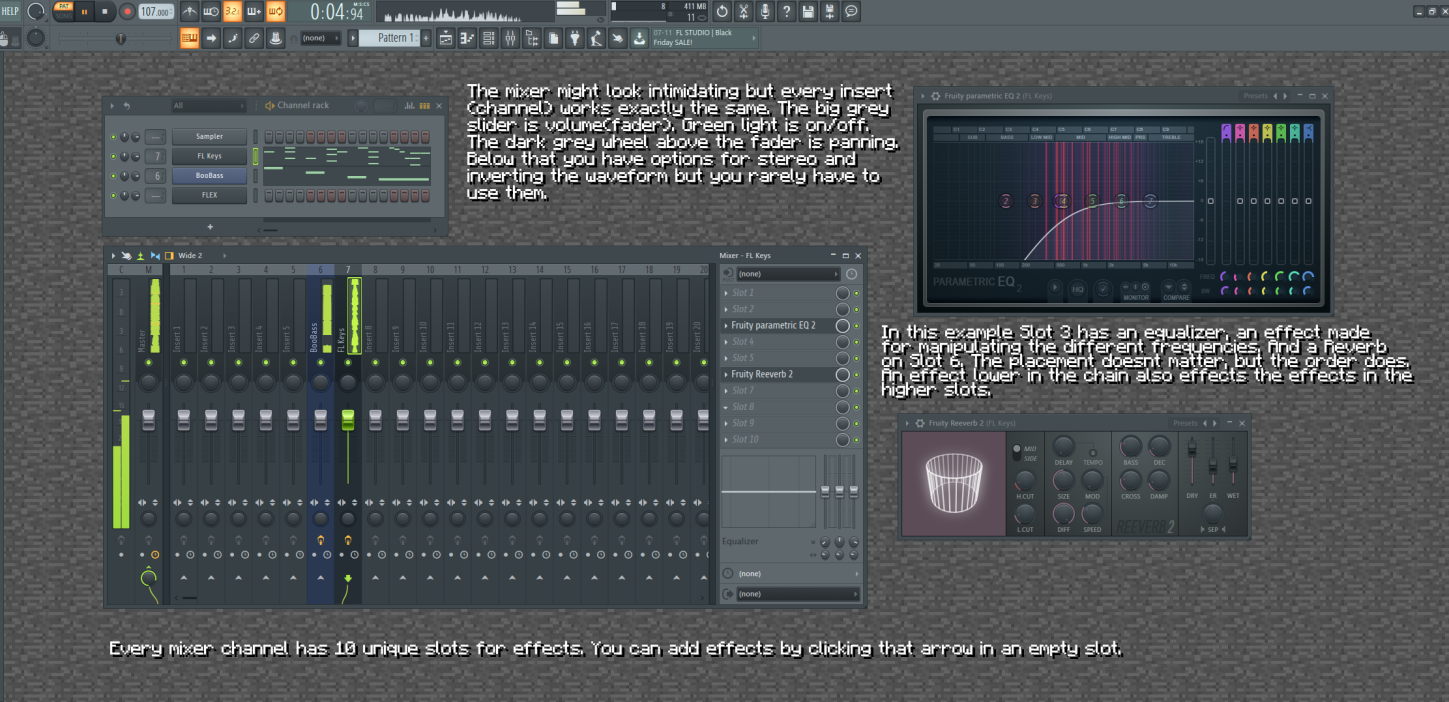Select the FL Keys channel button
The height and width of the screenshot is (702, 1449).
point(209,156)
